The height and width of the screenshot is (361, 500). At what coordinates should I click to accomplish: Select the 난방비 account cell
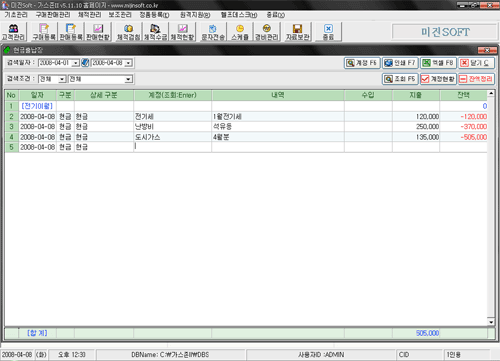click(x=172, y=127)
